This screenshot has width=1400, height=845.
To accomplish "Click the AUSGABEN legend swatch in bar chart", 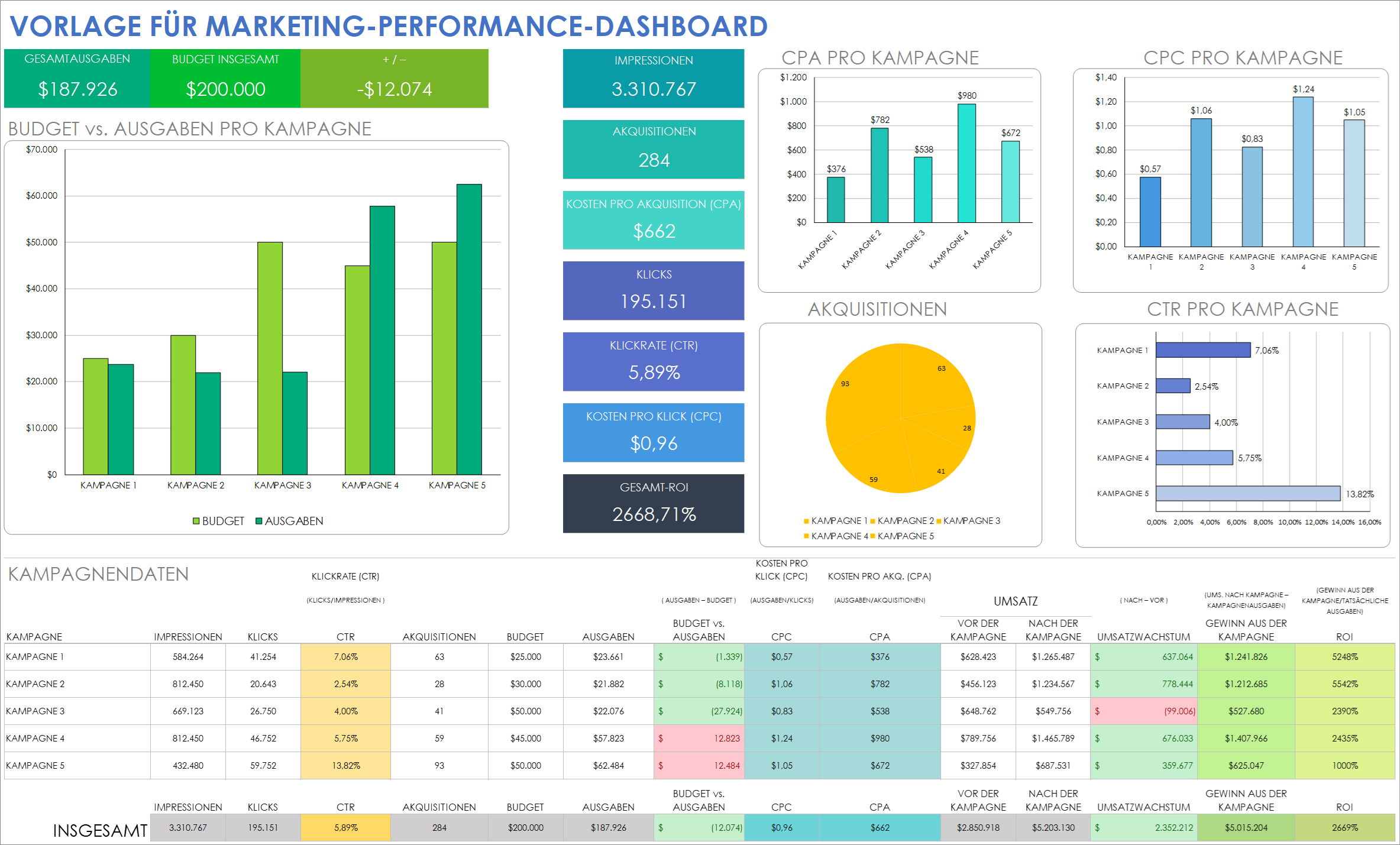I will (x=259, y=521).
